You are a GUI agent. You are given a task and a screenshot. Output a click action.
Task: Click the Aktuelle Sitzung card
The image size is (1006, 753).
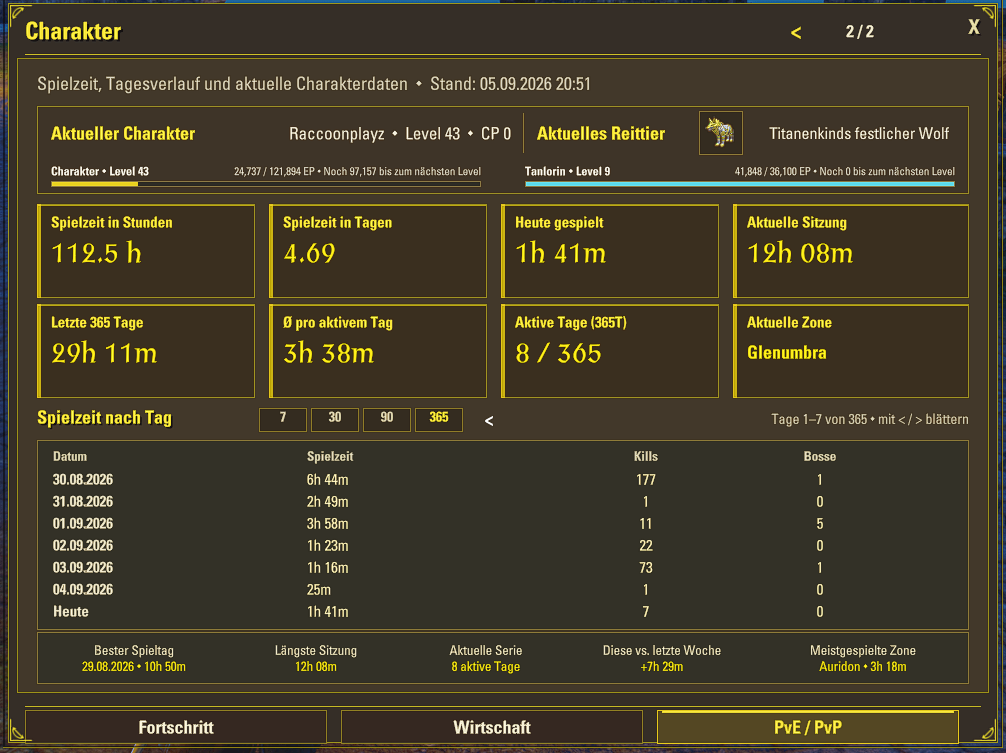(851, 251)
